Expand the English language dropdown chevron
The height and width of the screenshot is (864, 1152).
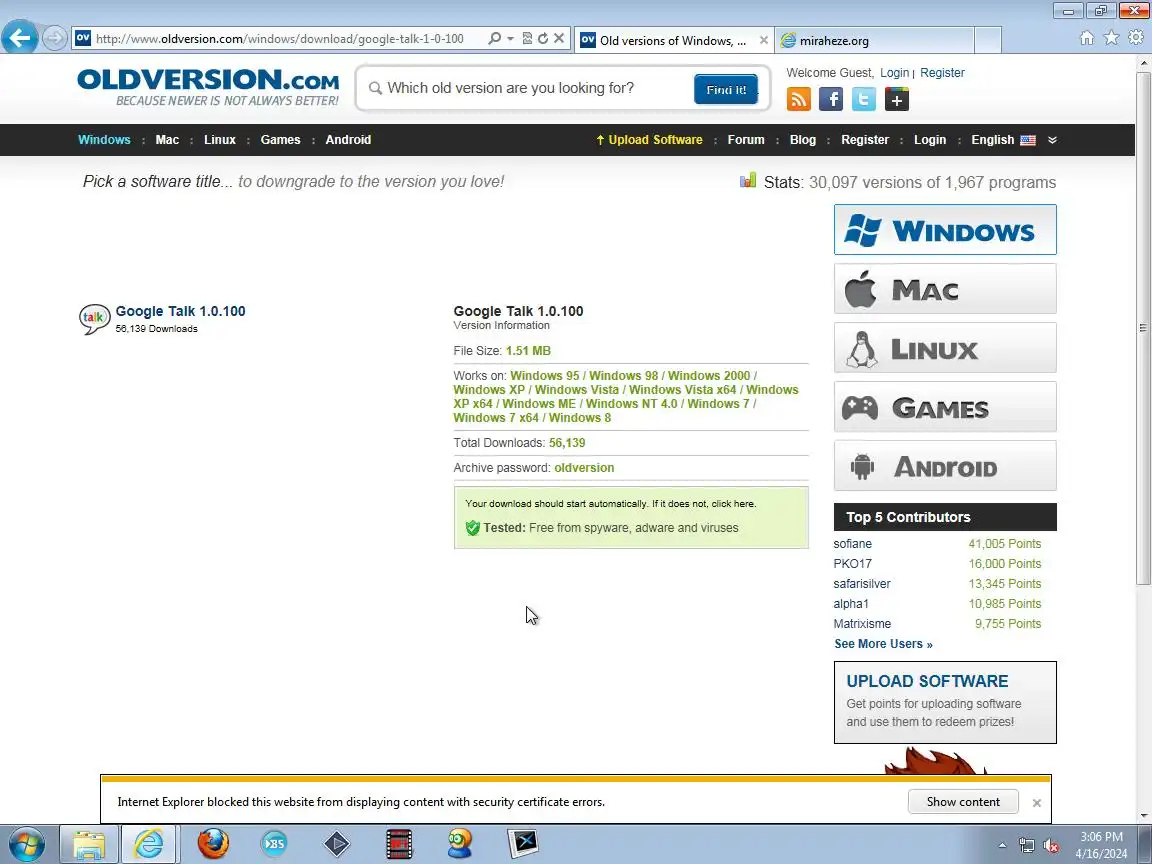1052,140
